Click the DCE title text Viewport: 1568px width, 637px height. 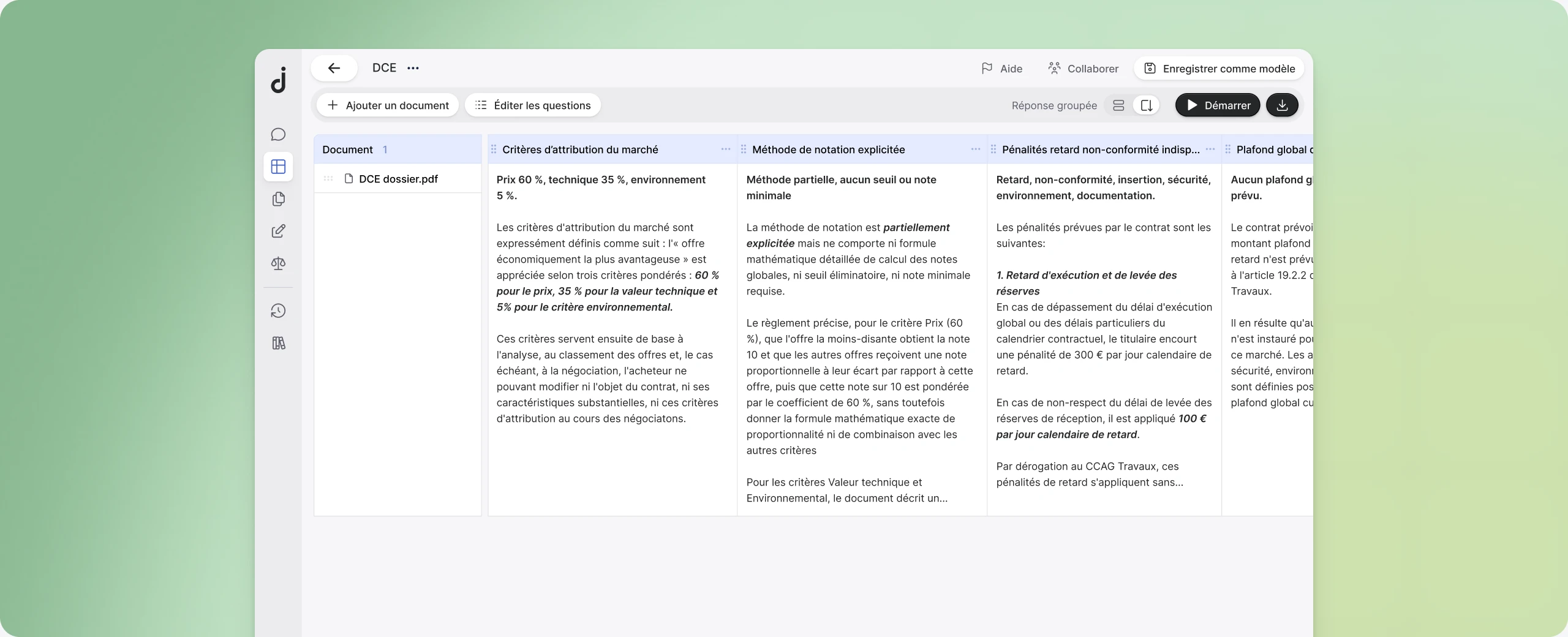coord(384,68)
